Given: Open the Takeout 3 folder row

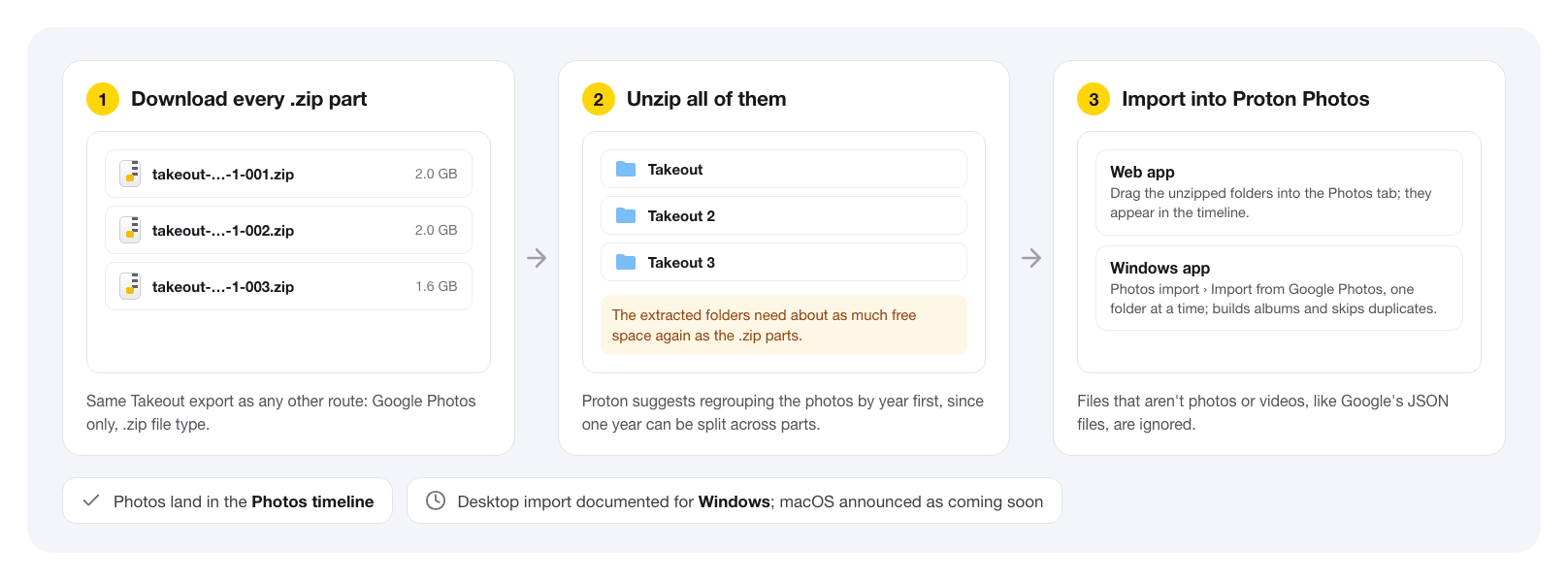Looking at the screenshot, I should tap(784, 262).
